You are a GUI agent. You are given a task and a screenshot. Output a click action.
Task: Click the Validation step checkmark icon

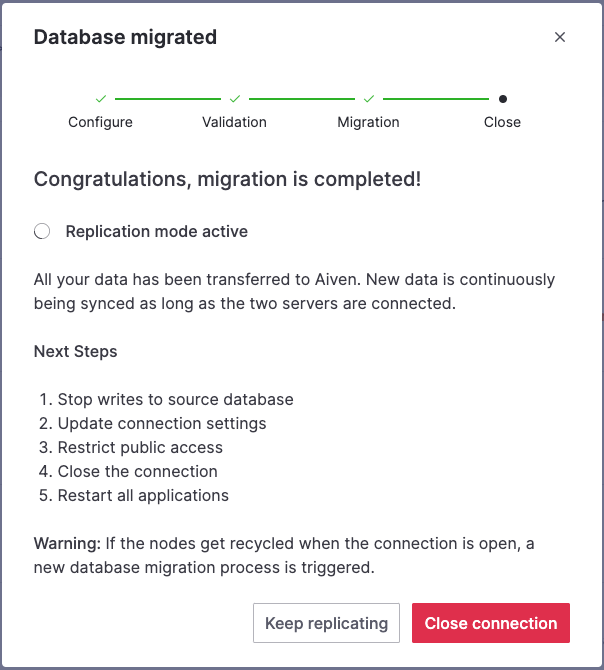(235, 99)
